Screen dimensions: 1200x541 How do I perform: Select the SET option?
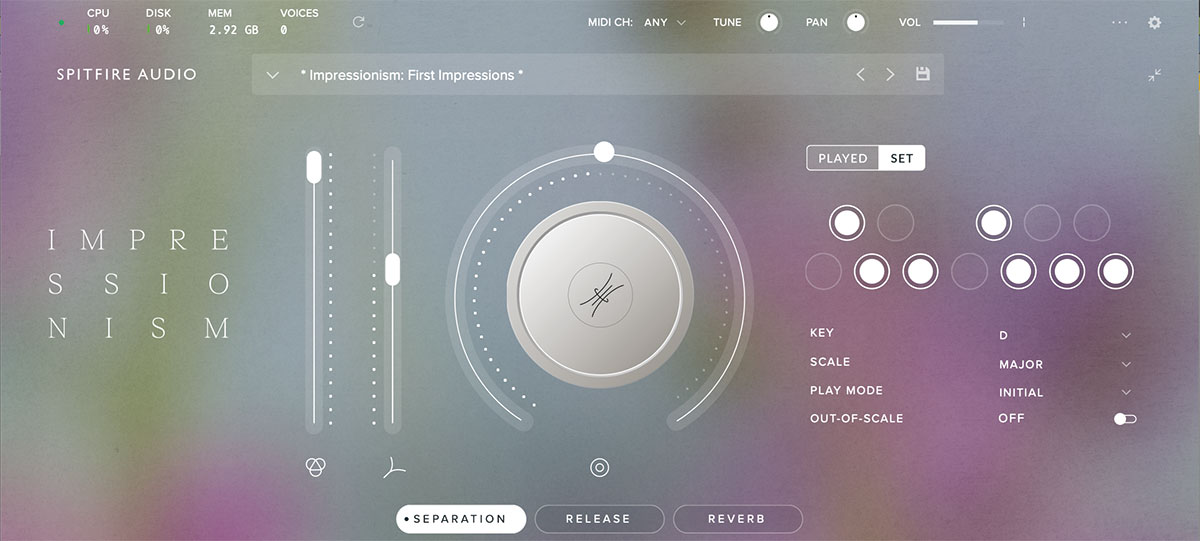tap(902, 158)
